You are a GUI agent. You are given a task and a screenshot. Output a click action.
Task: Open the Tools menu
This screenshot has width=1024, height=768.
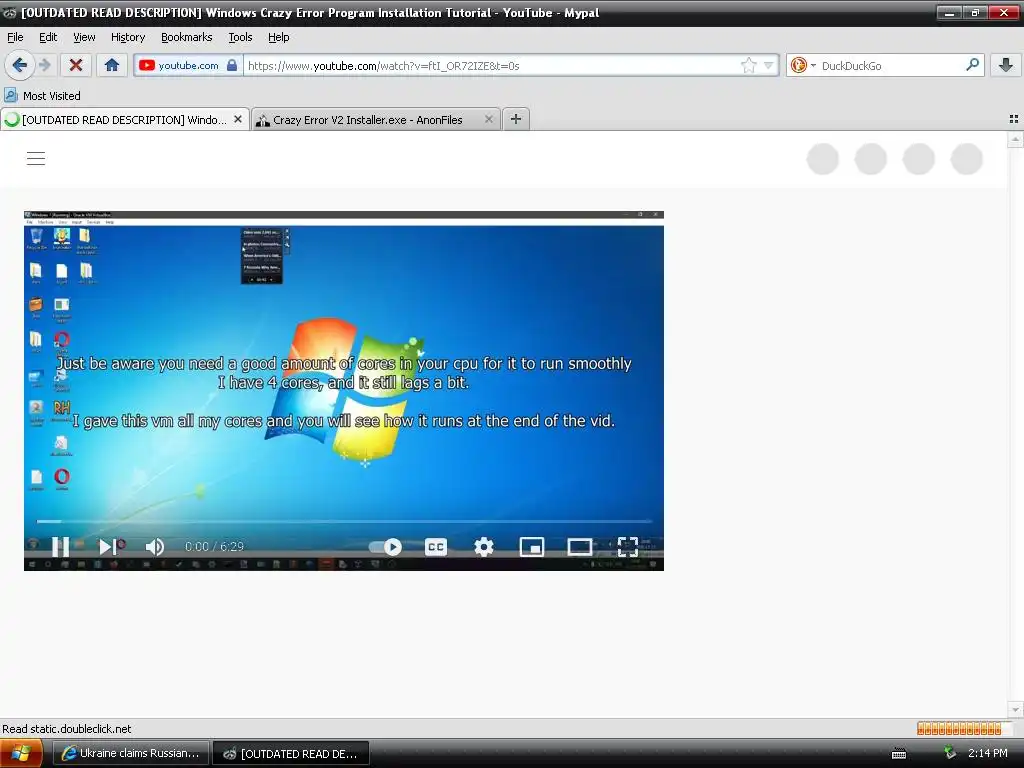tap(240, 37)
